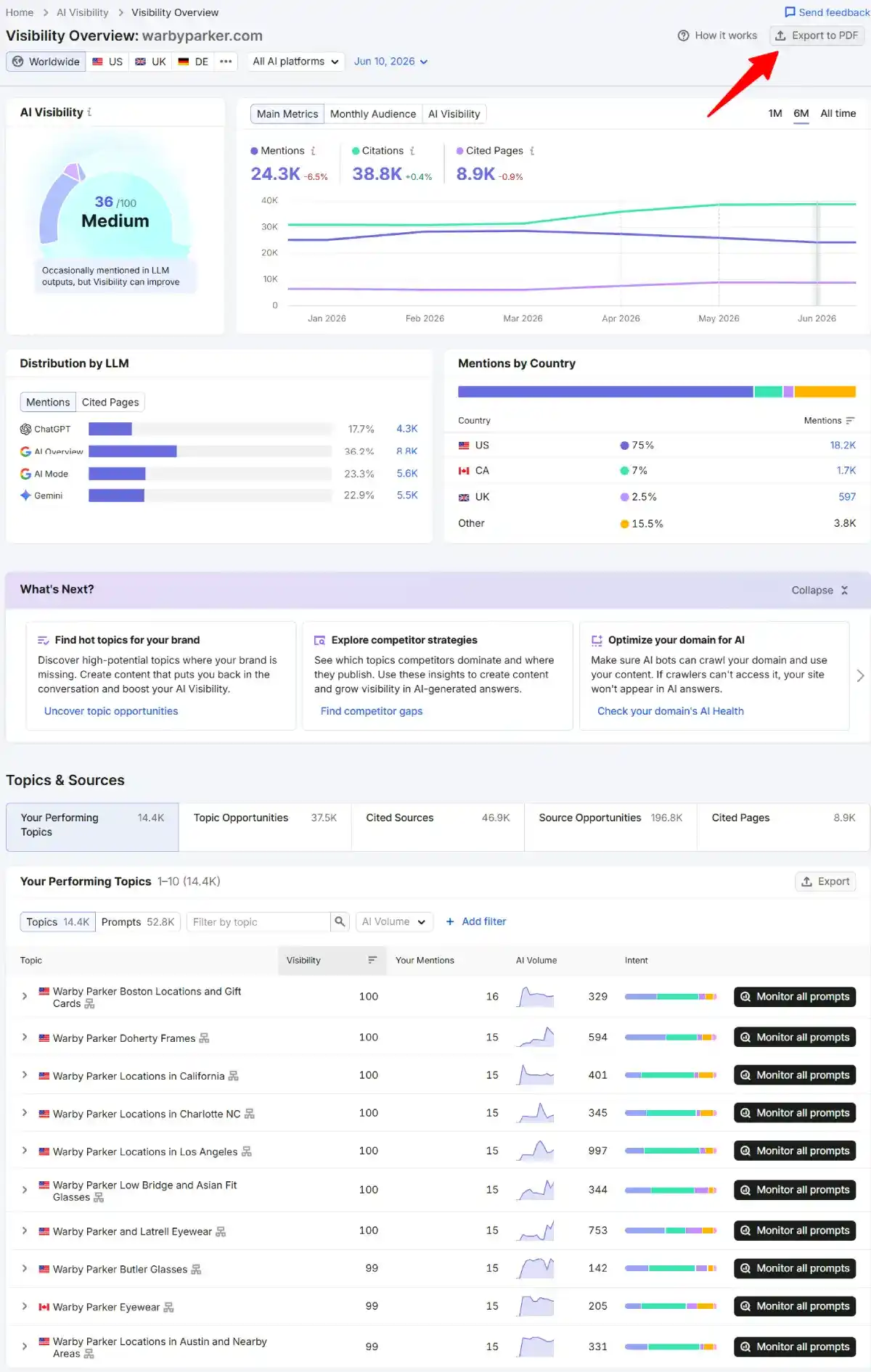Select the UK region toggle
871x1372 pixels.
[150, 62]
